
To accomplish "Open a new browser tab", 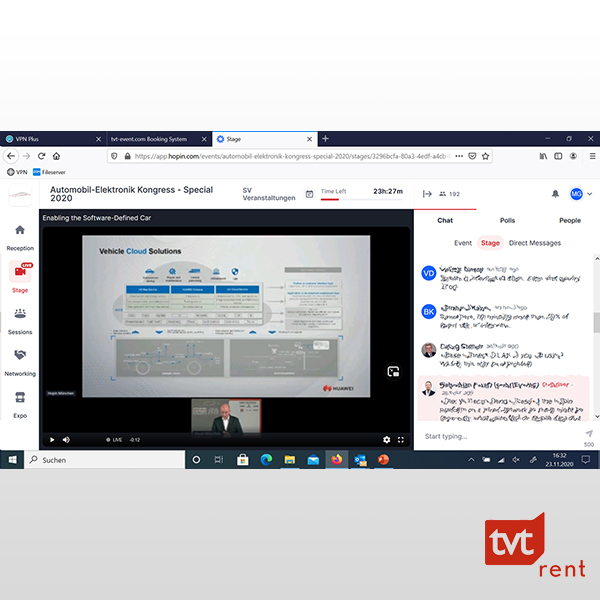I will click(x=325, y=139).
